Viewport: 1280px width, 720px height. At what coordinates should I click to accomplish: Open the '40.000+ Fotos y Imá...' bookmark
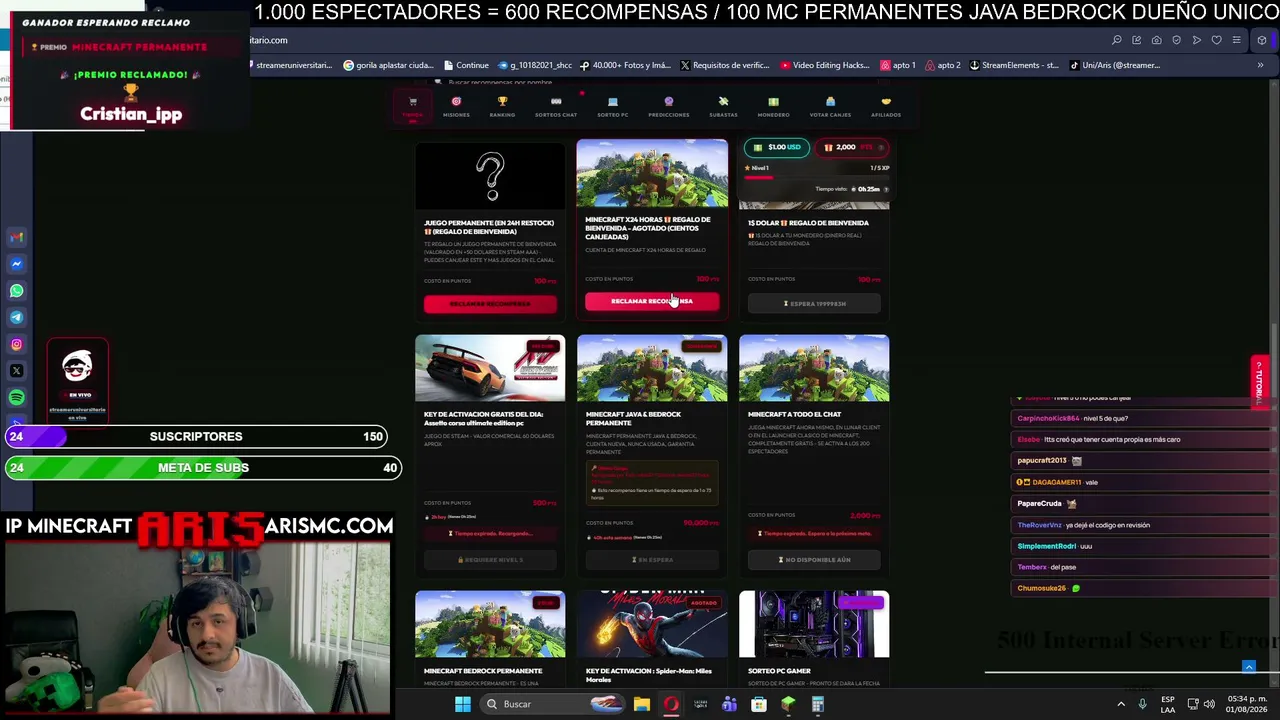(x=625, y=65)
